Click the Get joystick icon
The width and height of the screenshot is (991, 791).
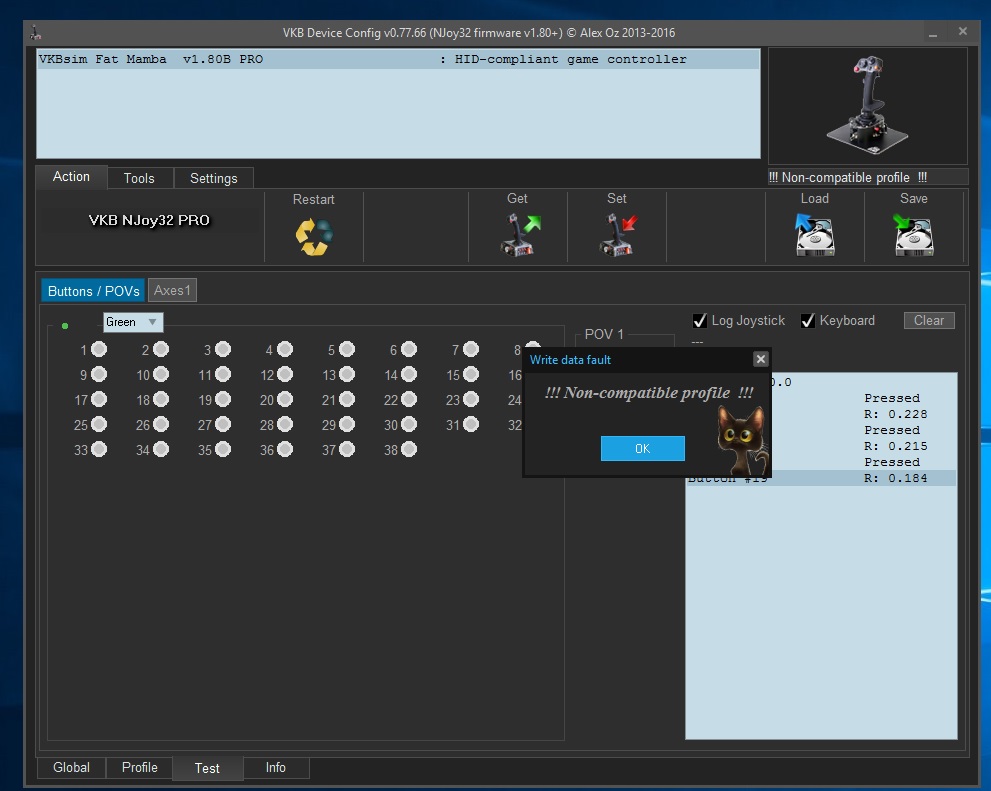(x=518, y=236)
